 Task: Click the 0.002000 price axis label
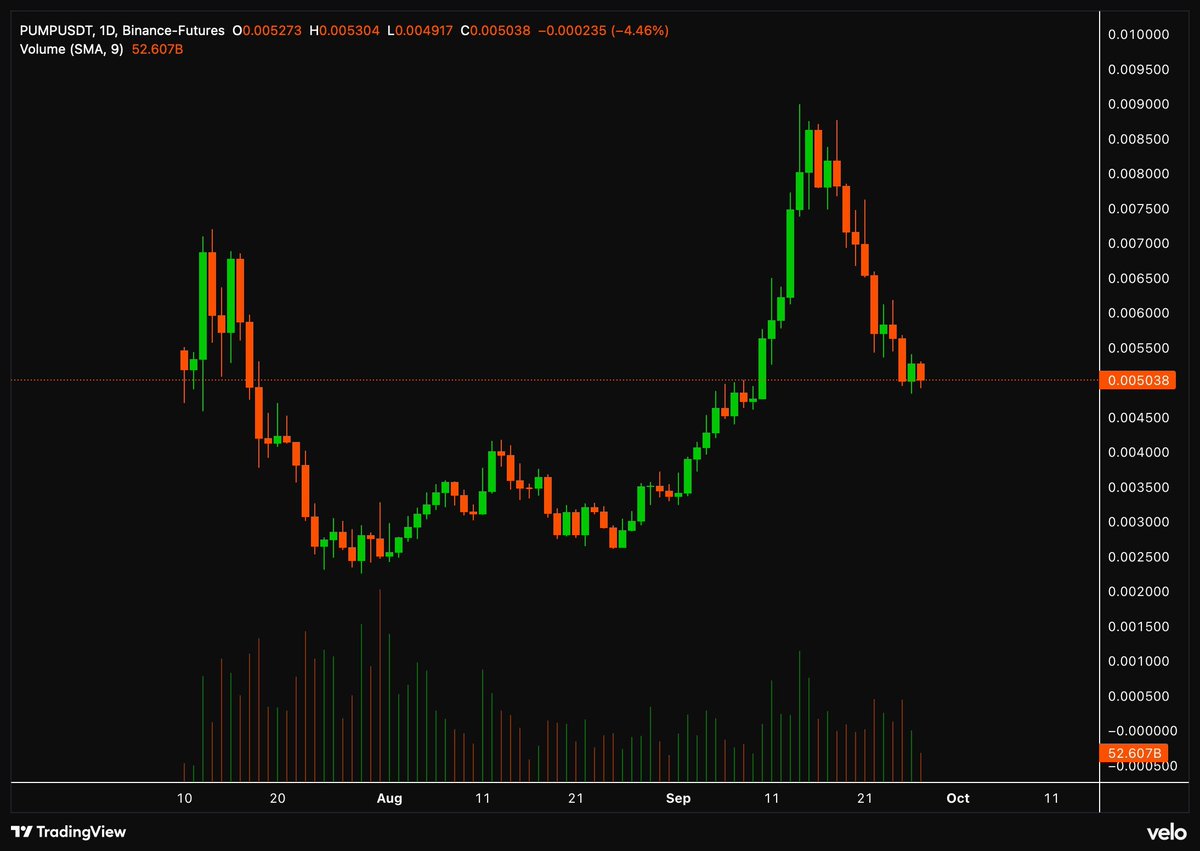(x=1138, y=592)
